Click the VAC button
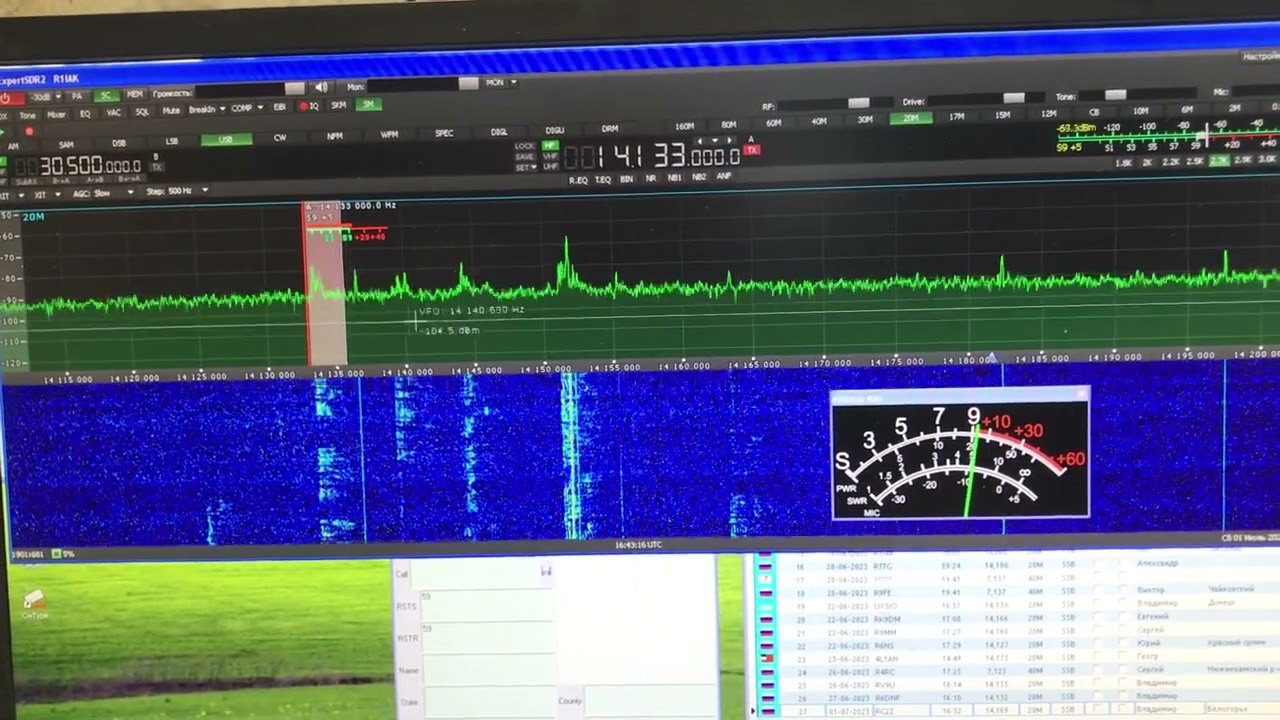1280x720 pixels. (113, 113)
